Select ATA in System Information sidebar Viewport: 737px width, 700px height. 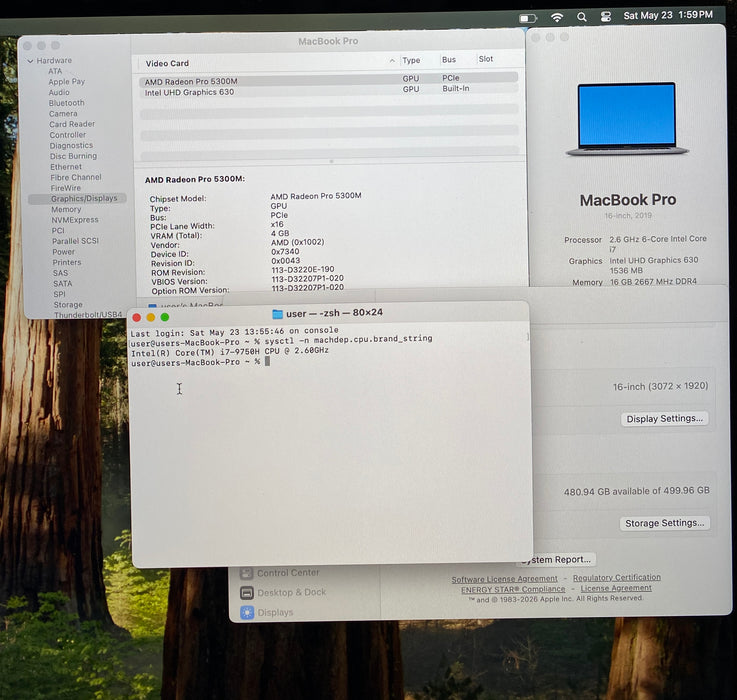[x=55, y=71]
